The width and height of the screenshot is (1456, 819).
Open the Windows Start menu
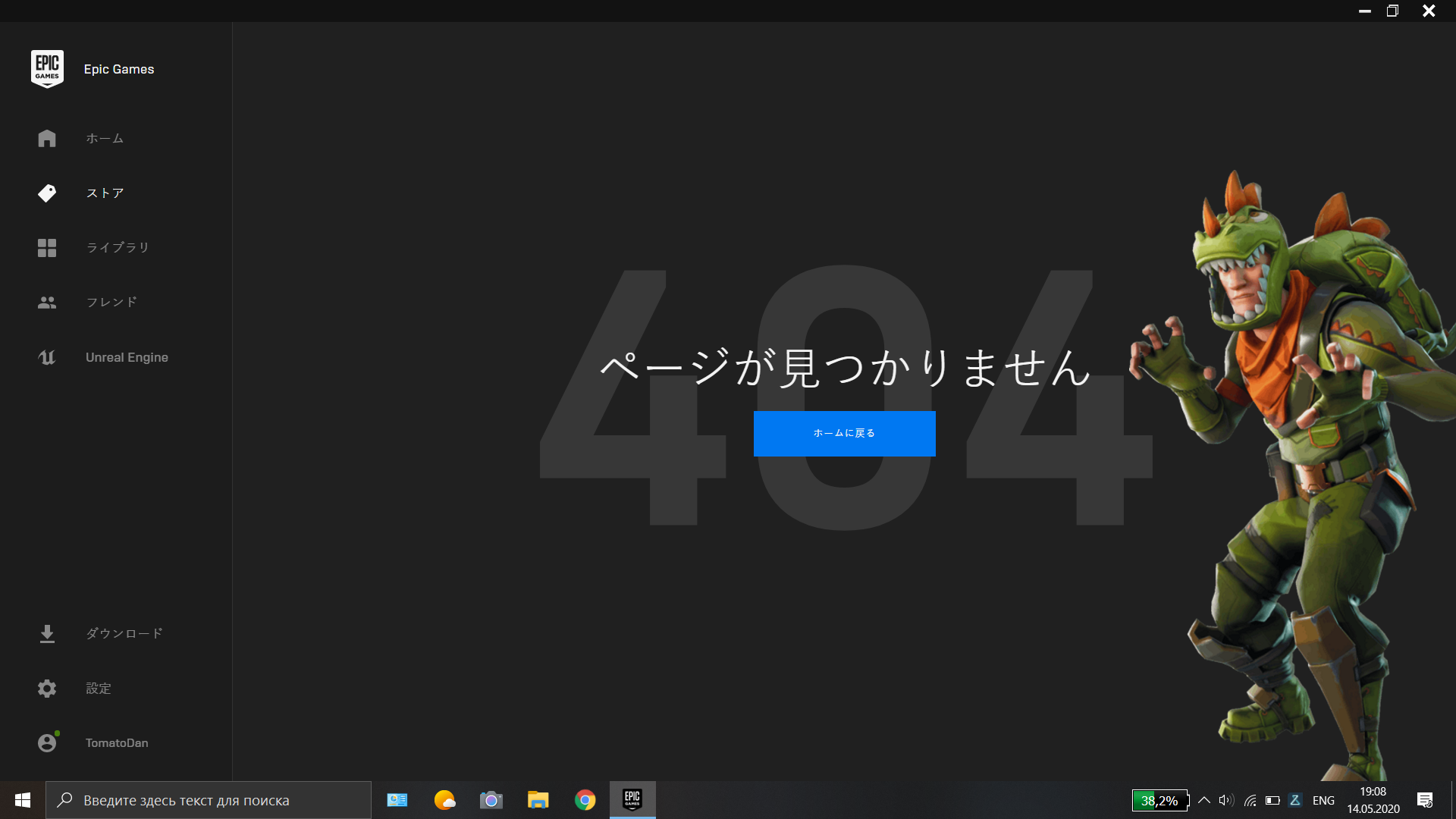click(23, 800)
